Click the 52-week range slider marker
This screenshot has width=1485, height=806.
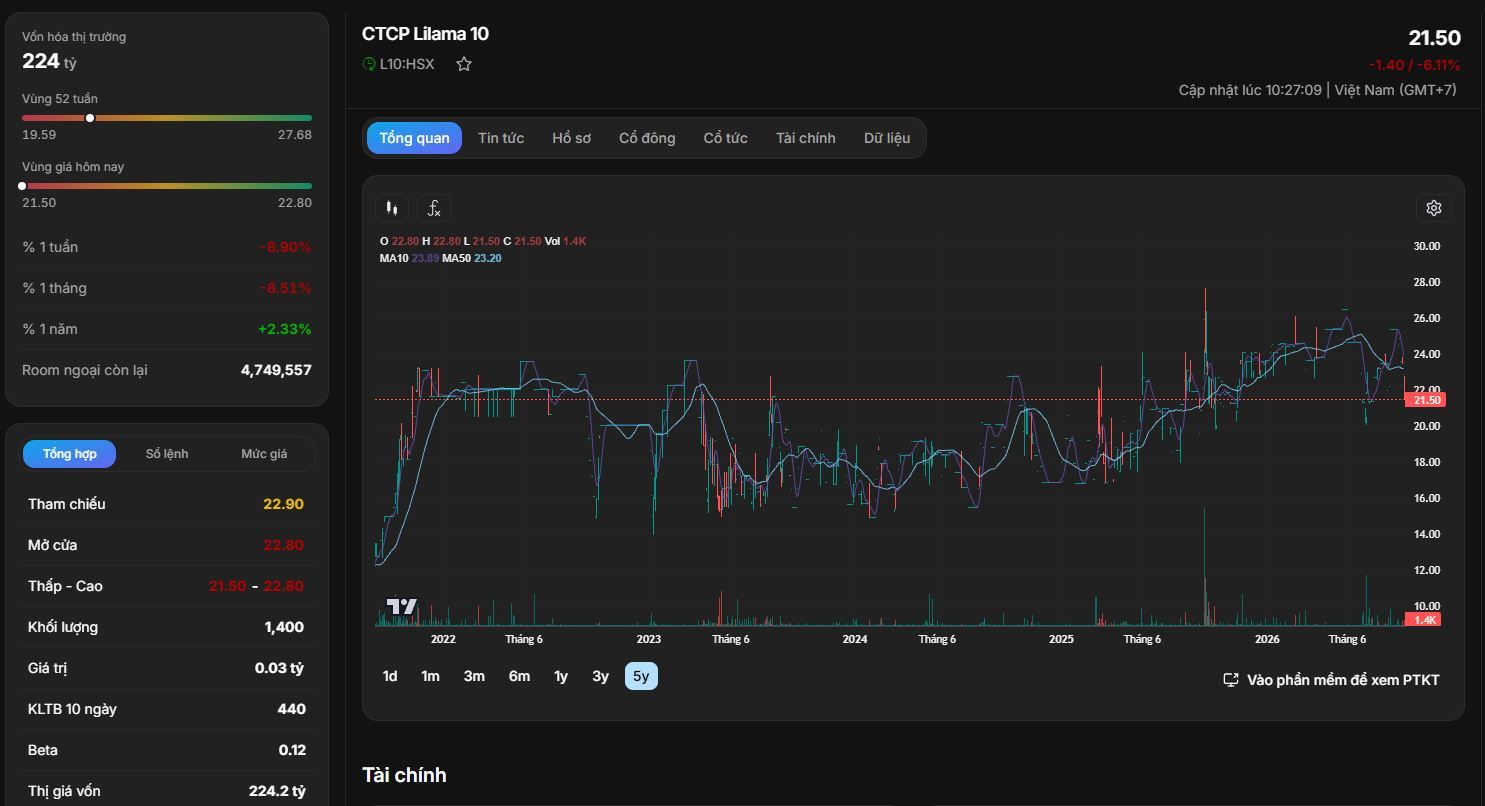click(x=90, y=118)
